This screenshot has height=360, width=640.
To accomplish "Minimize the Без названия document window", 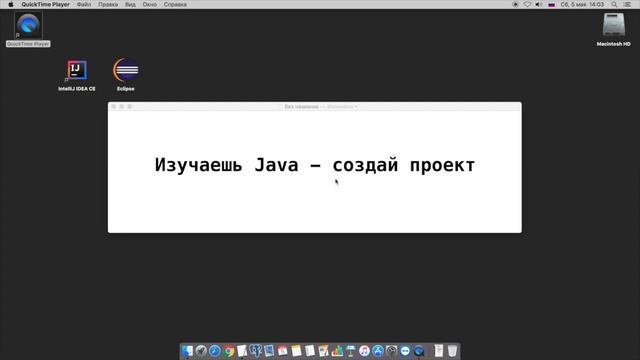I will pos(122,107).
